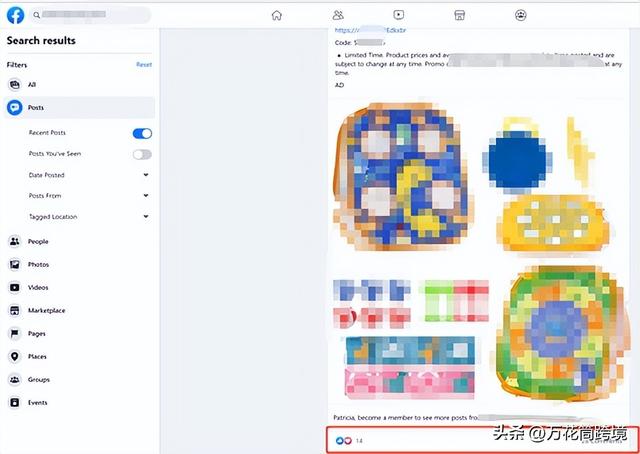The width and height of the screenshot is (640, 454).
Task: Open the Groups icon in top navigation
Action: point(520,15)
